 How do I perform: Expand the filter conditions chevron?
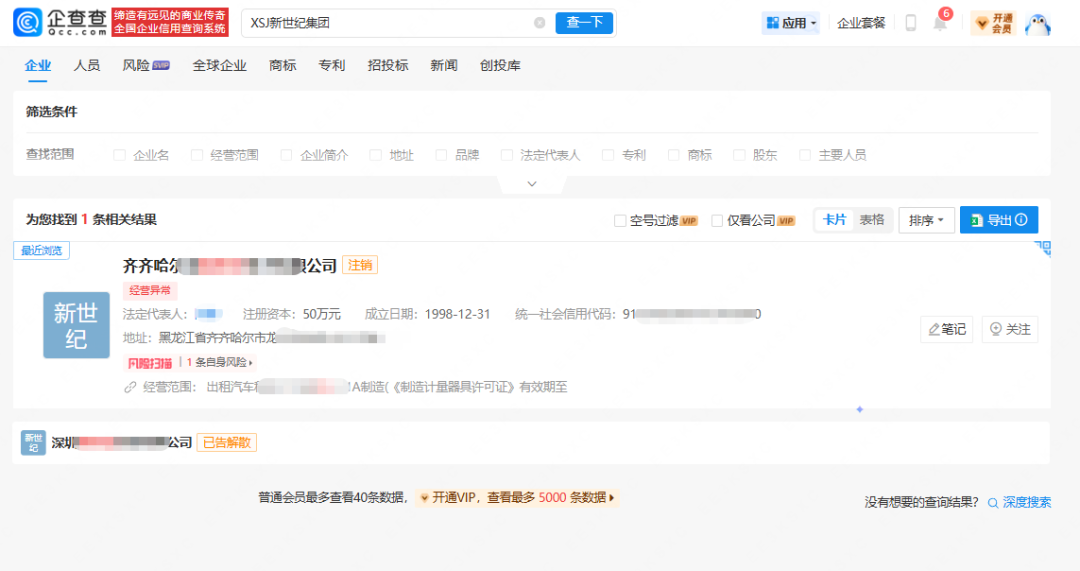click(532, 184)
